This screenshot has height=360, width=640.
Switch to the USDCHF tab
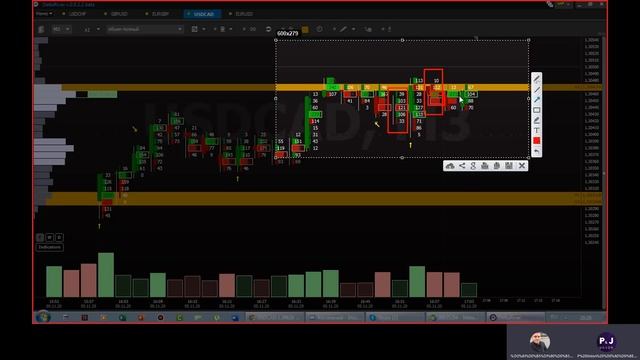(x=75, y=14)
